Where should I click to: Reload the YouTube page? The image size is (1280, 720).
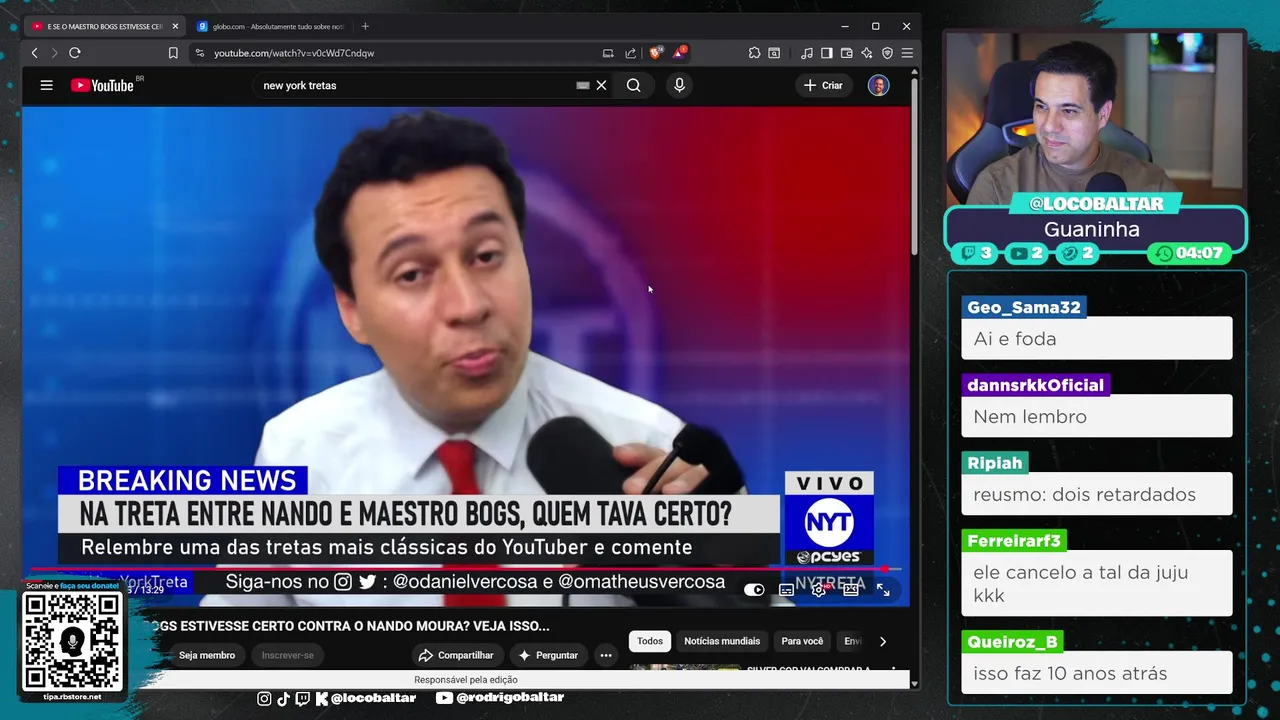pos(74,53)
